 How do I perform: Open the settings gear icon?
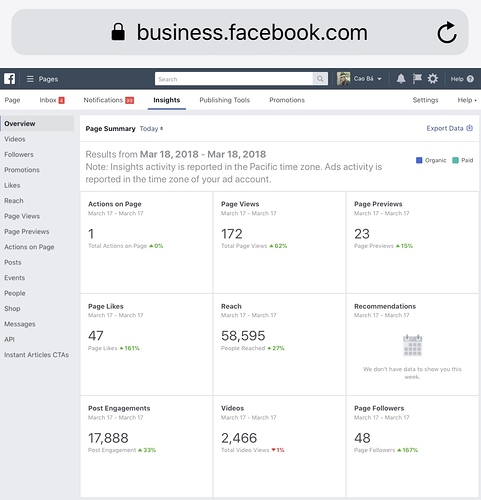(433, 79)
